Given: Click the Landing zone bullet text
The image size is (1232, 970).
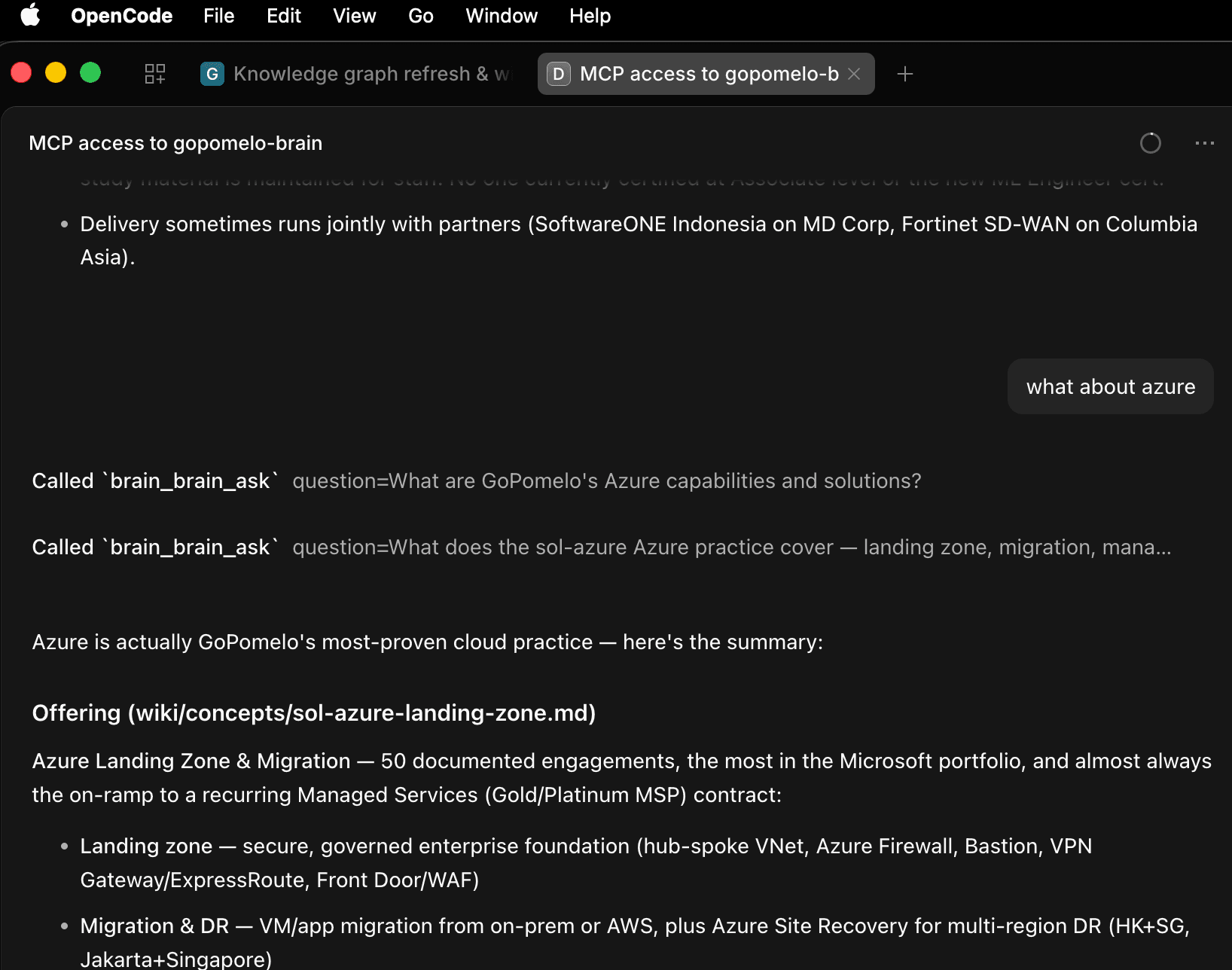Looking at the screenshot, I should coord(586,863).
